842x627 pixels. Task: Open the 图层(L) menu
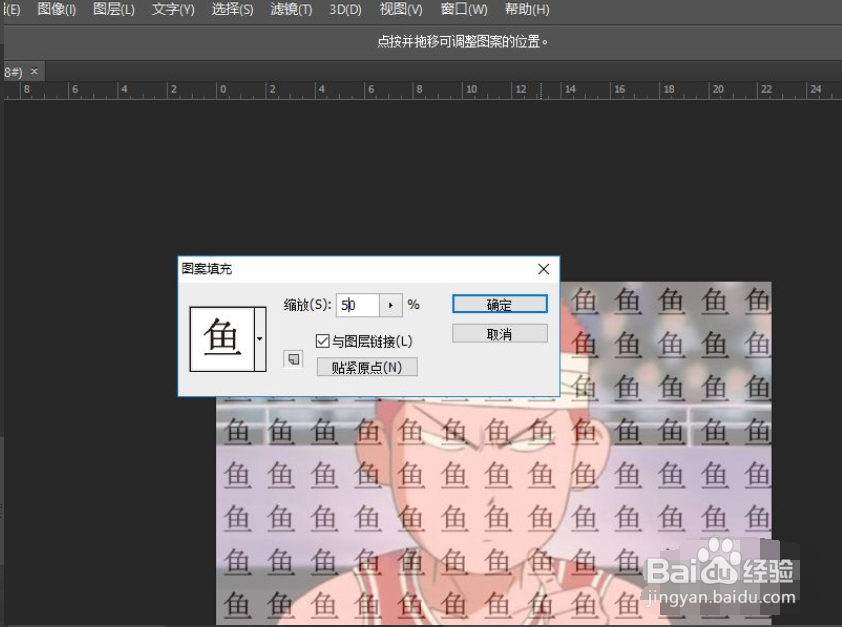113,9
